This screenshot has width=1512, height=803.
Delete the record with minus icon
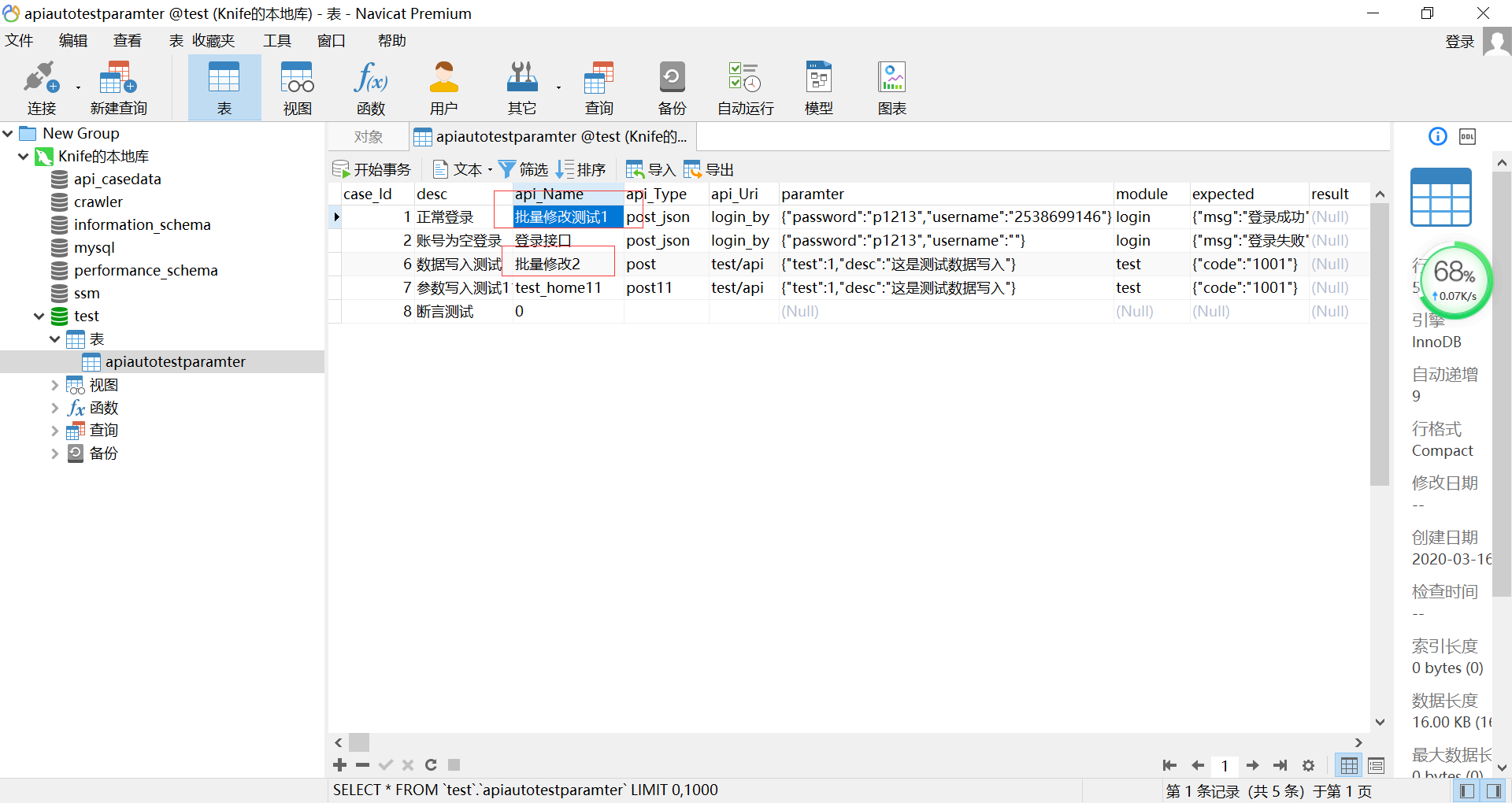362,764
